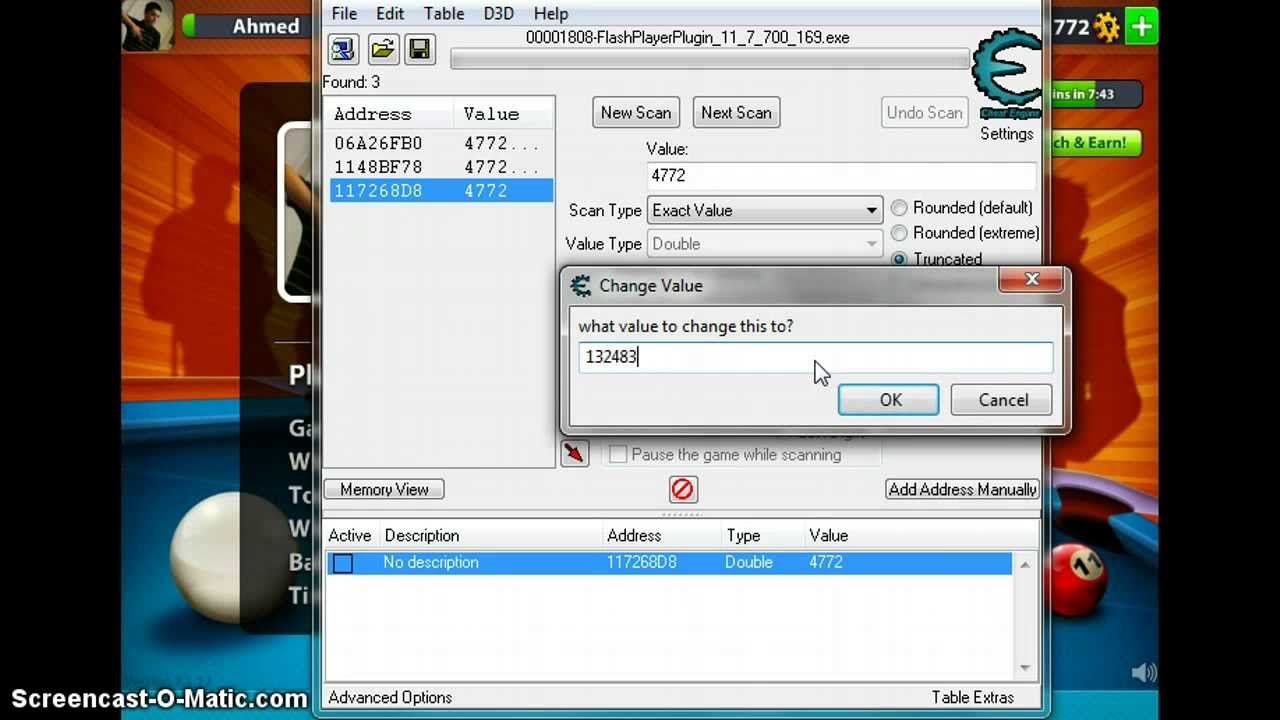Select Rounded (extreme) radio option
Screen dimensions: 1280x720
click(x=899, y=233)
